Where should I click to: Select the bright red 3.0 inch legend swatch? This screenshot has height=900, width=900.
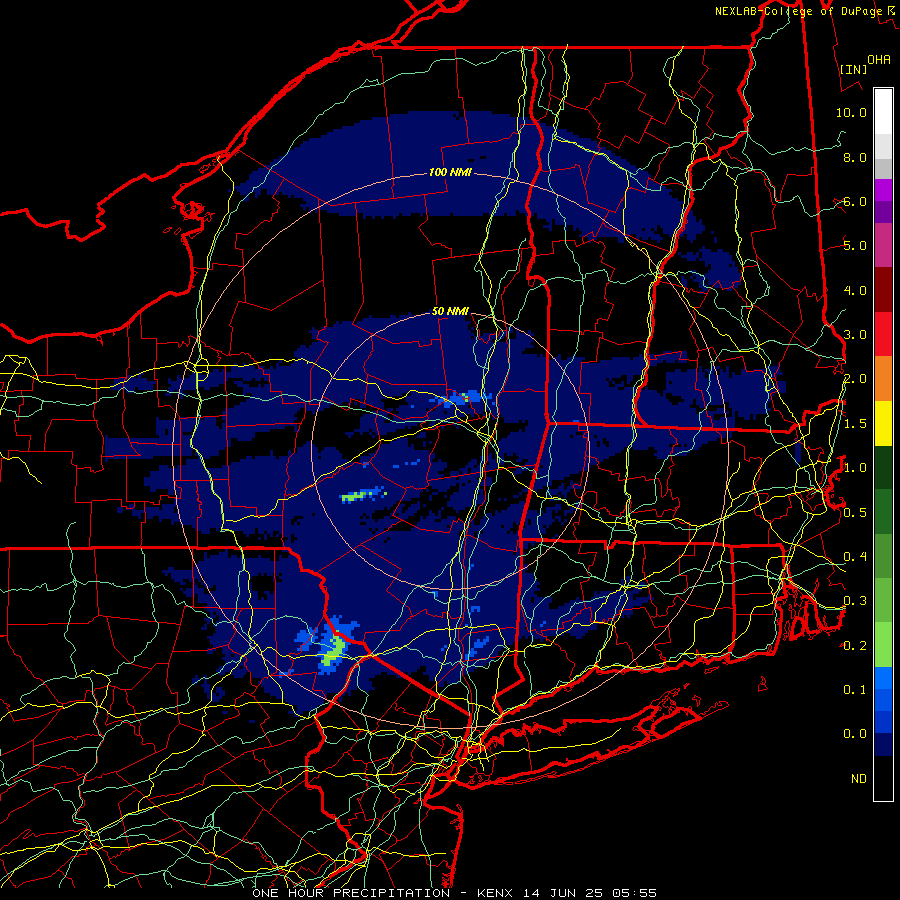pos(883,334)
